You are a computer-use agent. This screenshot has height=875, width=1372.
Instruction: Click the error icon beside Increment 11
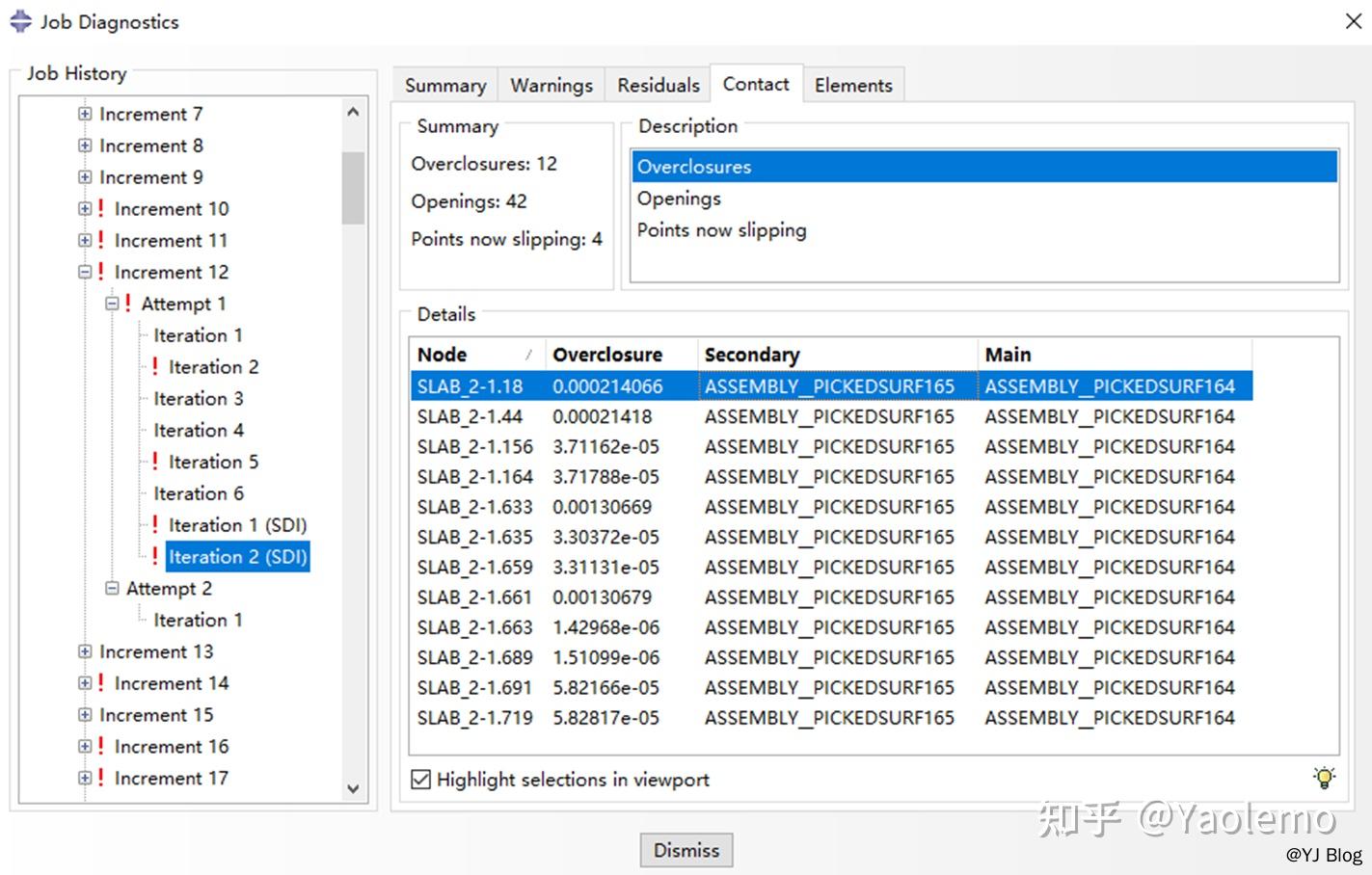tap(100, 240)
